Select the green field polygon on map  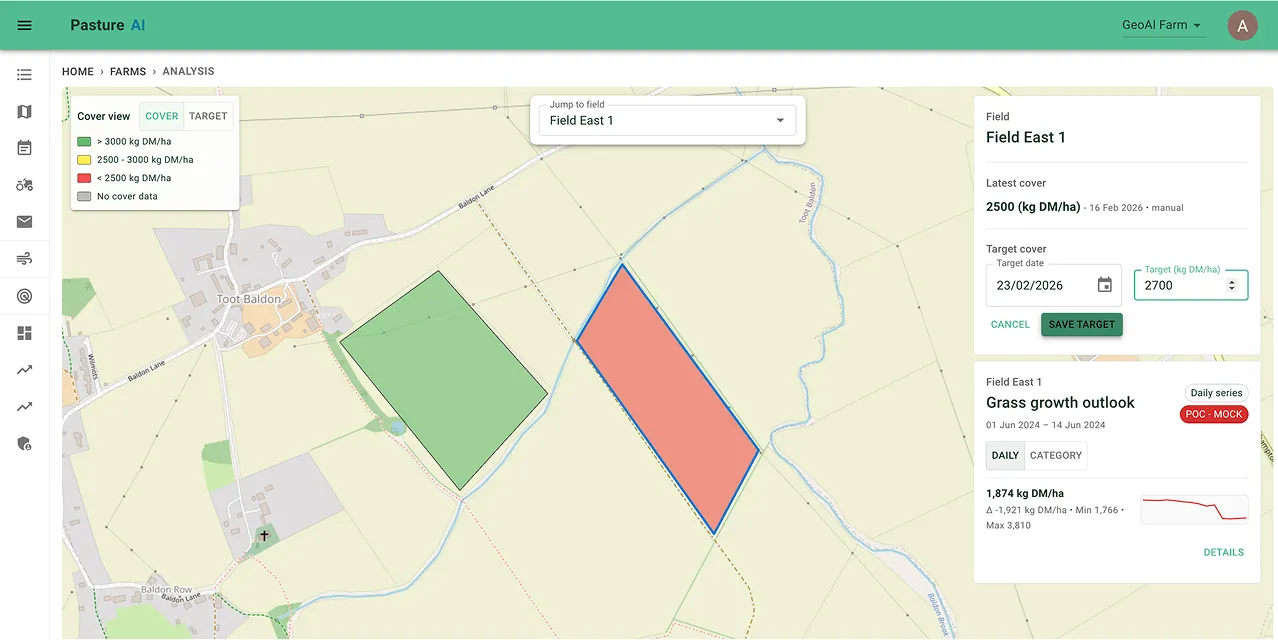point(444,380)
